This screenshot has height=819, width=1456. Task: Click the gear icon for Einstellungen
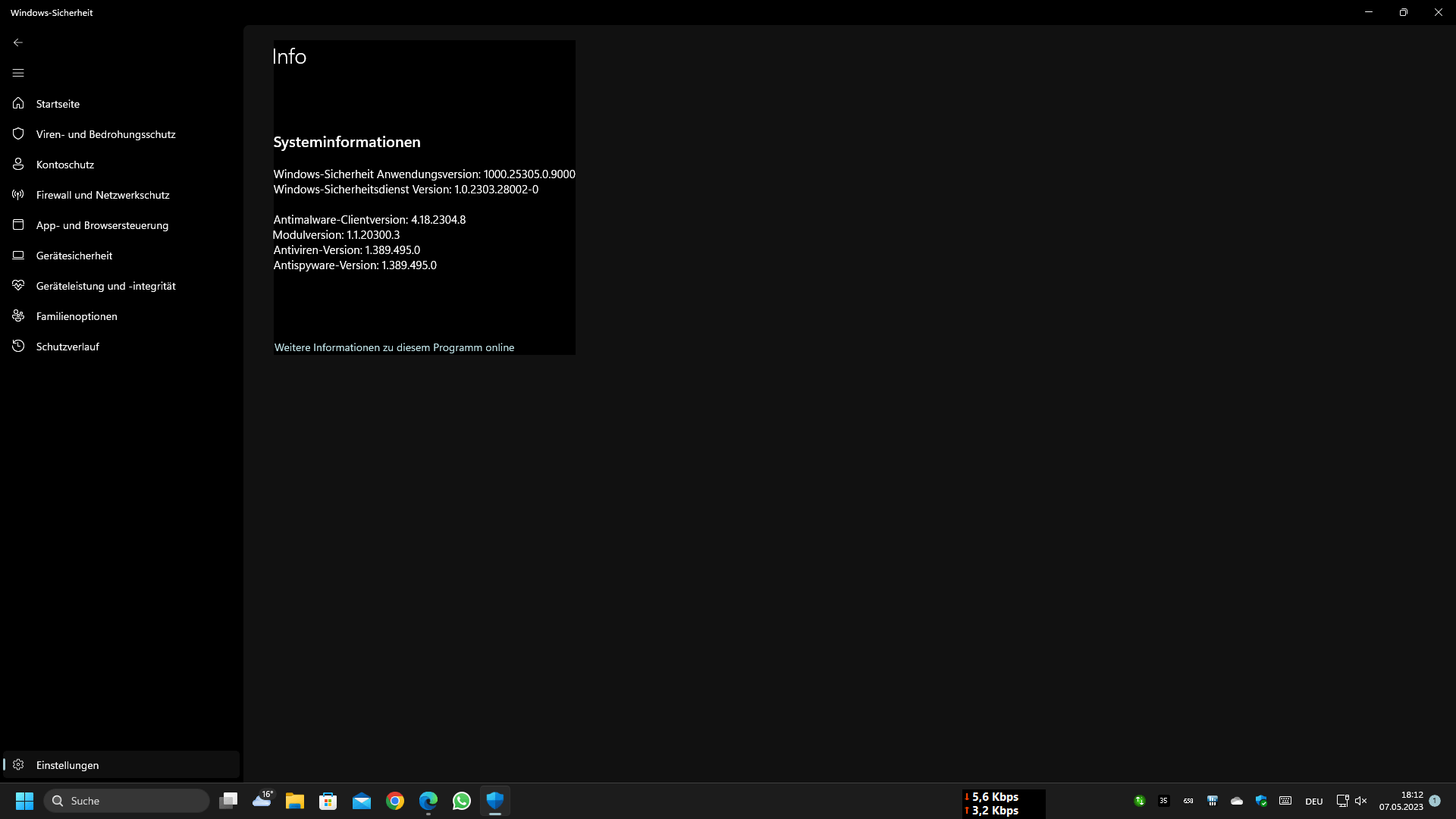pos(18,764)
